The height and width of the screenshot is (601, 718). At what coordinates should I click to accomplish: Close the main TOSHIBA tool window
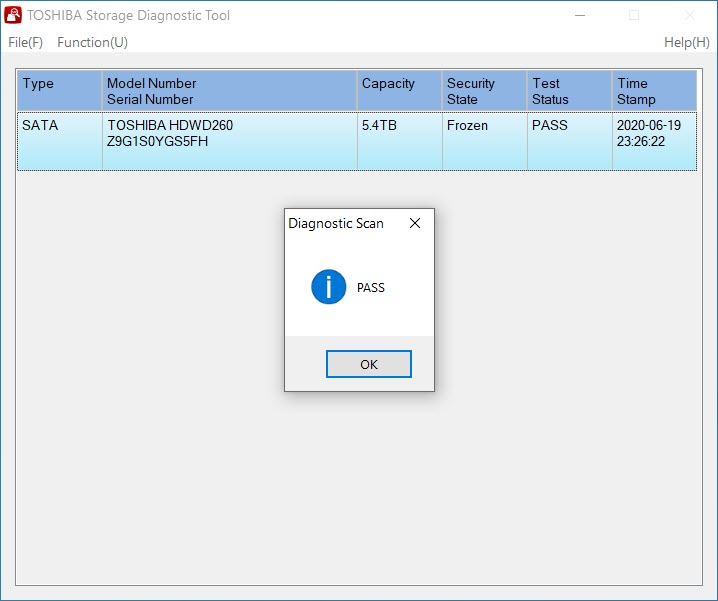690,16
